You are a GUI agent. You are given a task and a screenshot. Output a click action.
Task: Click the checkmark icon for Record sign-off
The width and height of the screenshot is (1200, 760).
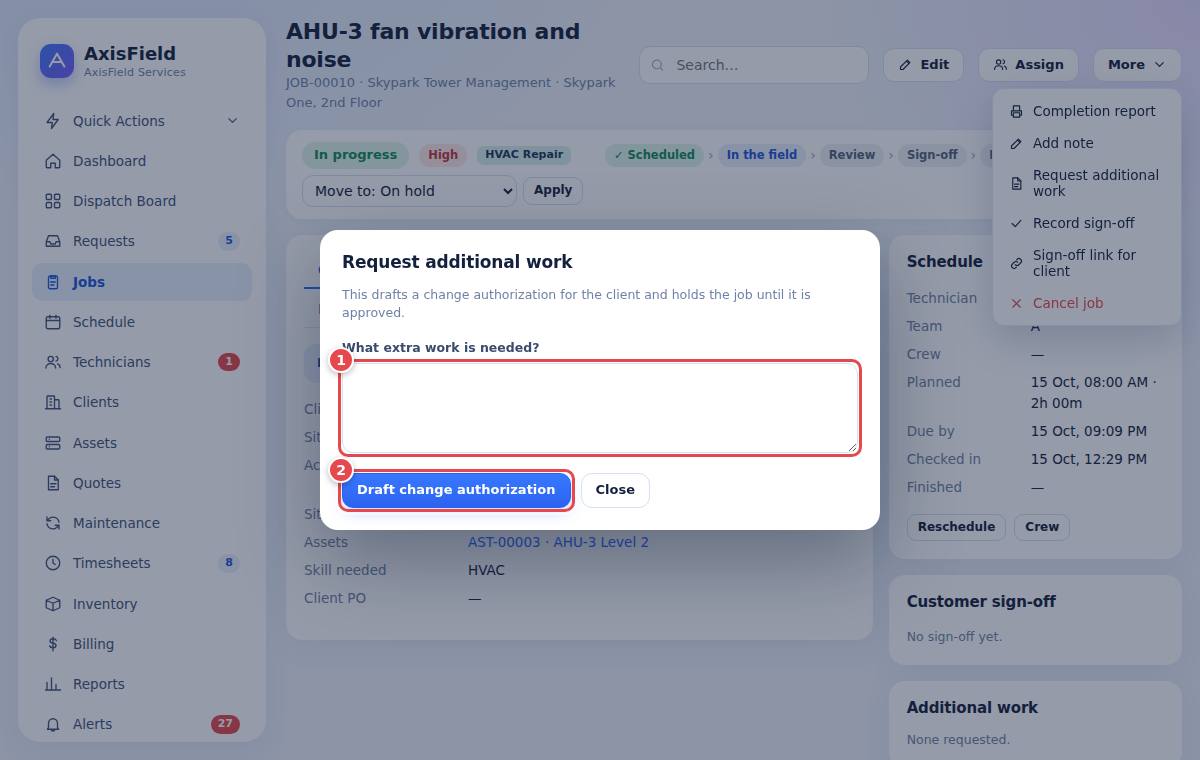coord(1016,223)
